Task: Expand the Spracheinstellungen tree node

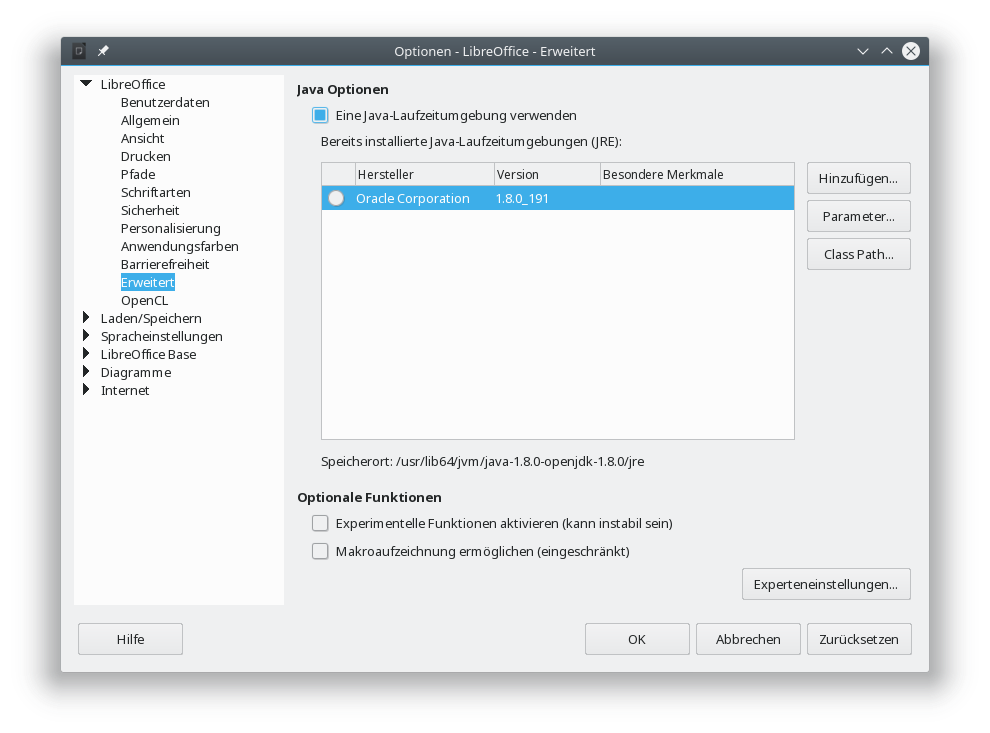Action: (86, 335)
